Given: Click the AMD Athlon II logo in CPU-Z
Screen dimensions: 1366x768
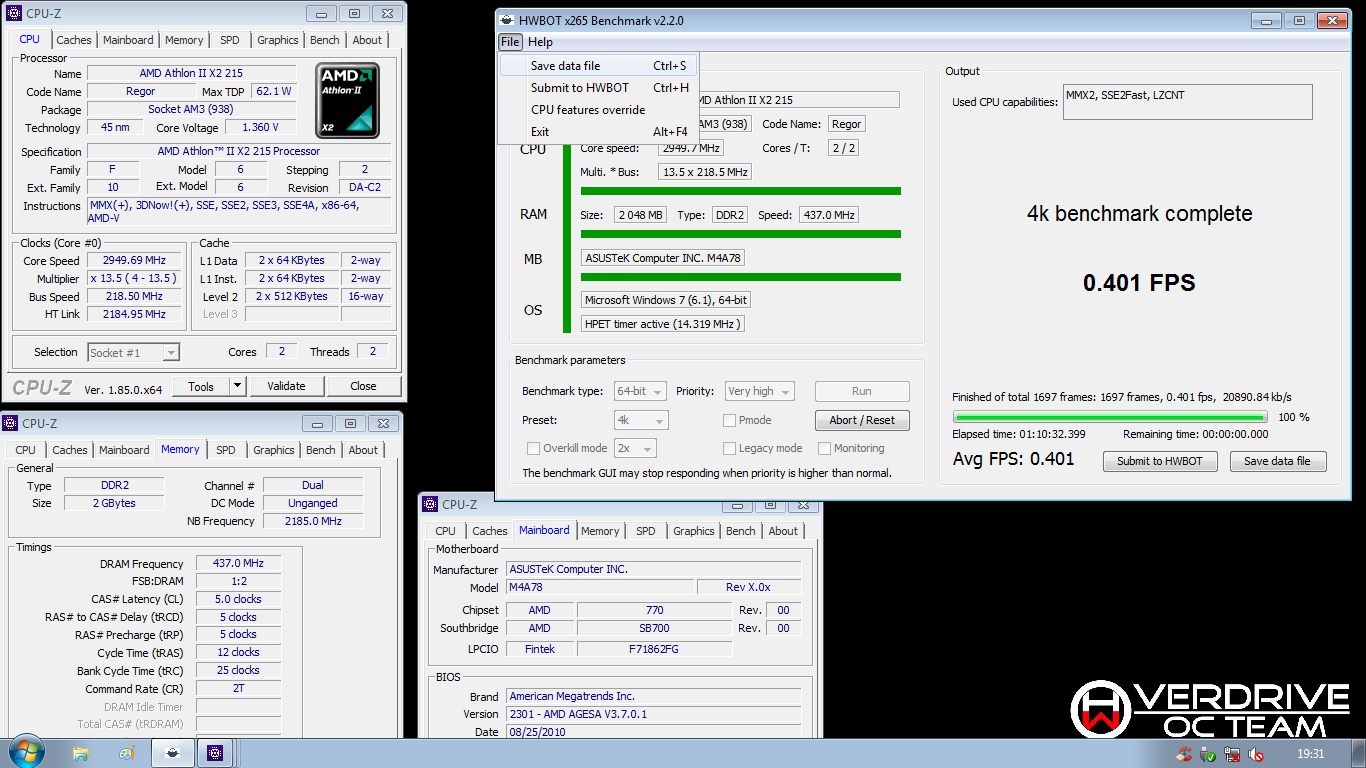Looking at the screenshot, I should tap(348, 100).
